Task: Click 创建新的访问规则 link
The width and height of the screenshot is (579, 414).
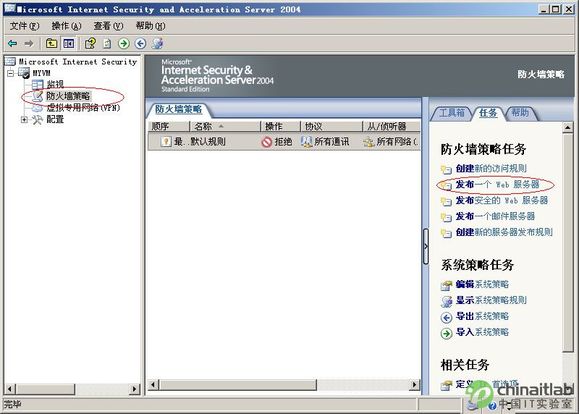Action: 491,168
